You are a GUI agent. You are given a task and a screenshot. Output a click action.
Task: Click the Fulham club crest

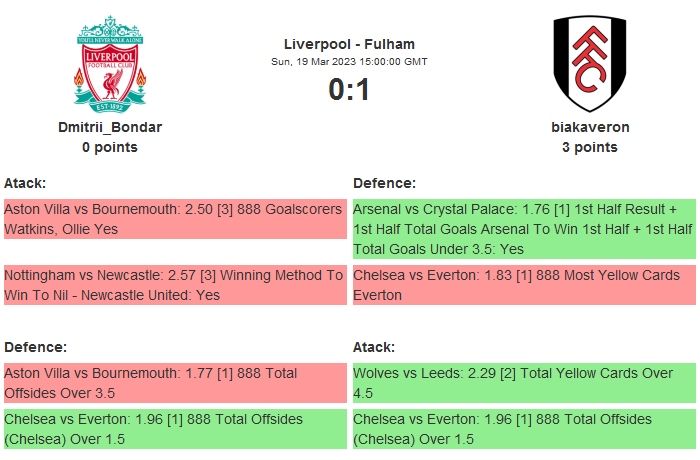pos(589,64)
